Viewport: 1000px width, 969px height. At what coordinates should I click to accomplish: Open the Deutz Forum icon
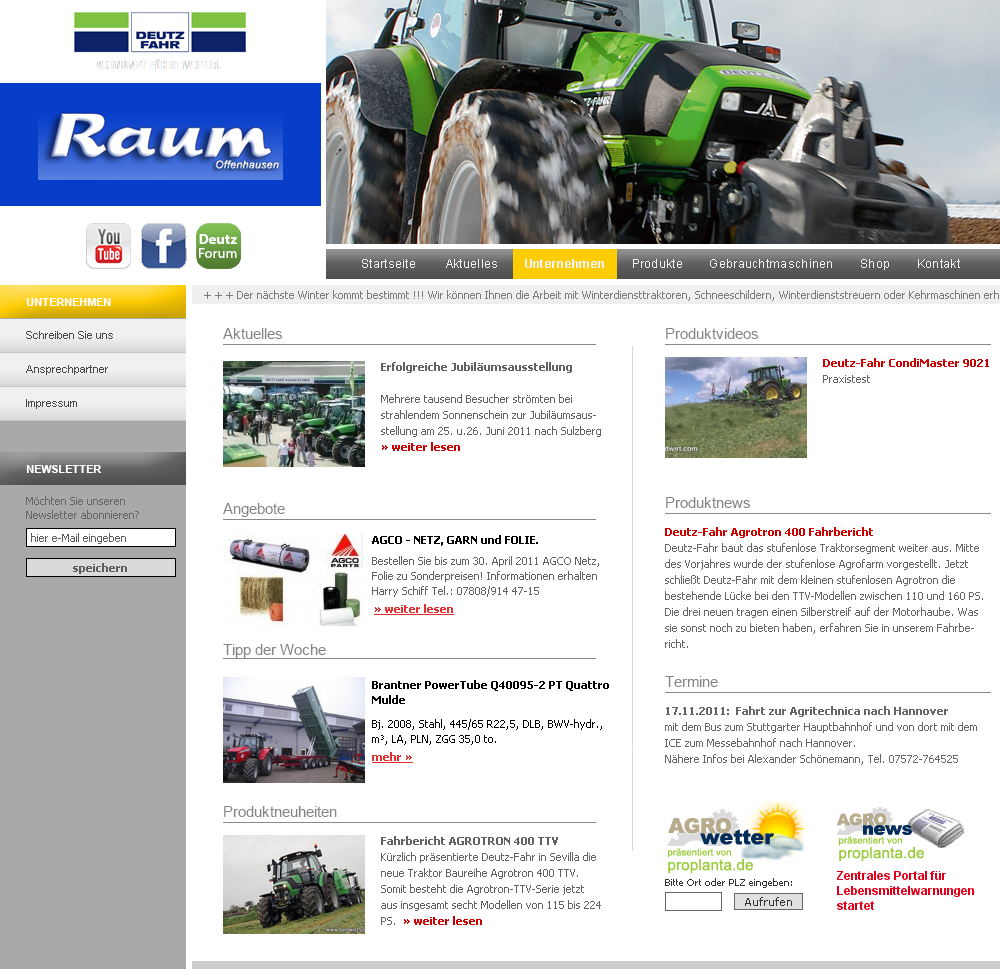click(x=218, y=246)
